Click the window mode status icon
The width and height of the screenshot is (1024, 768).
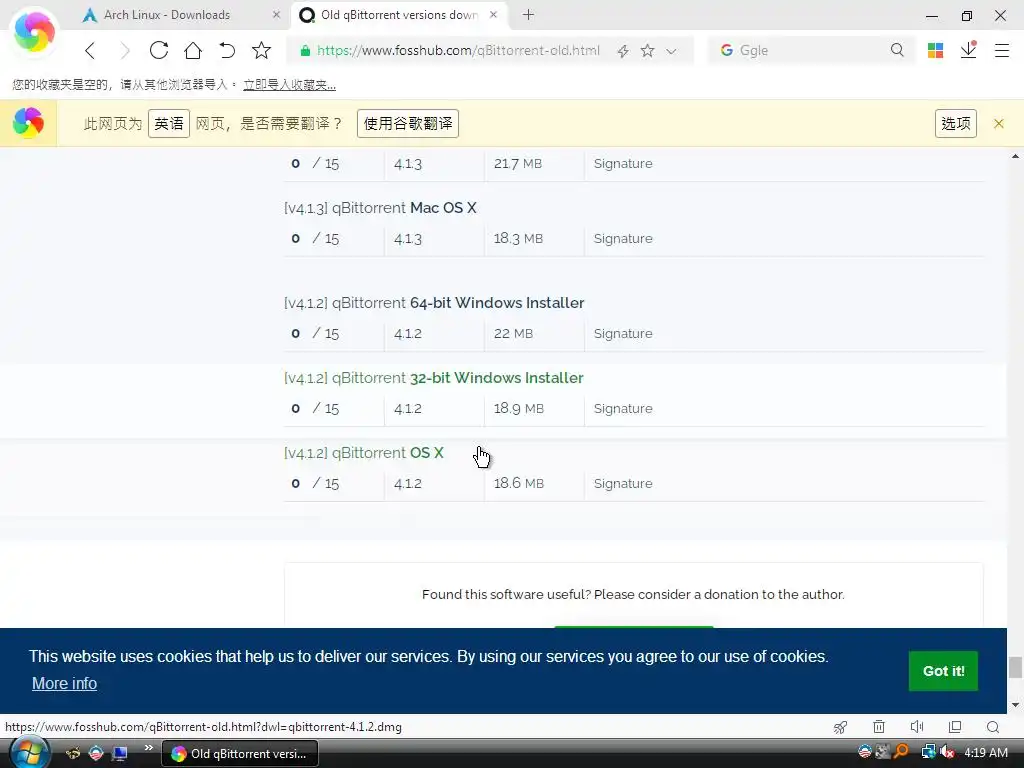(955, 727)
